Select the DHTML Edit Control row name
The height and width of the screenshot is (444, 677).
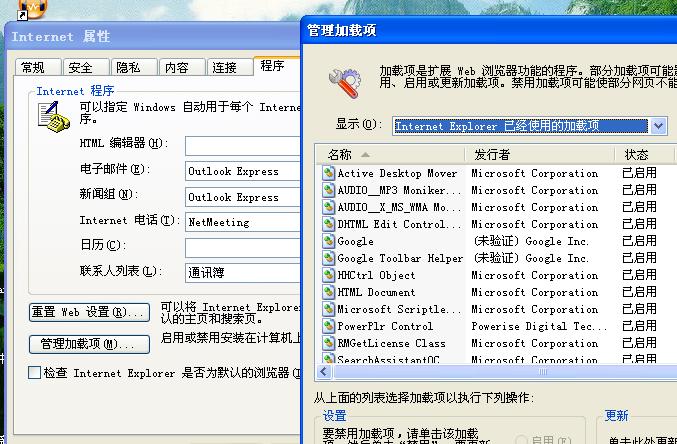point(399,224)
